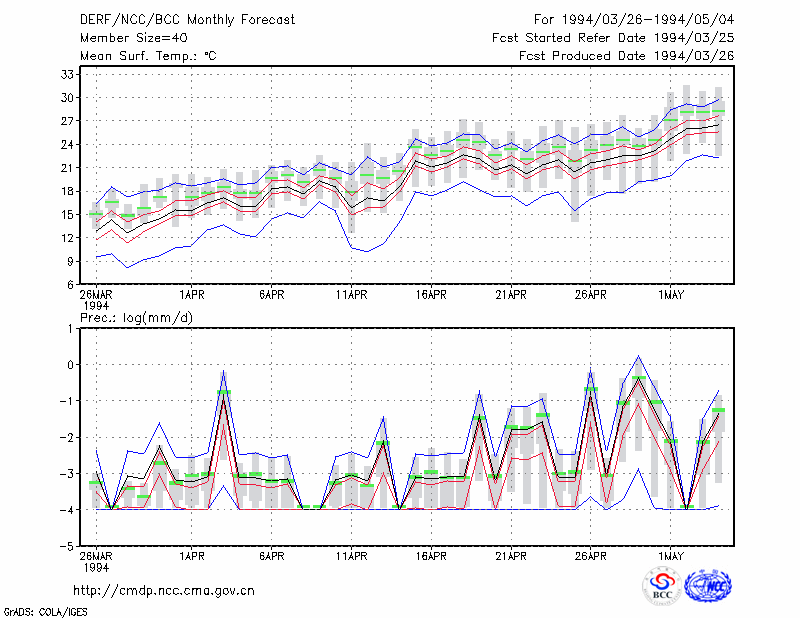This screenshot has width=800, height=618.
Task: Select the 1MAY label on precipitation axis
Action: pyautogui.click(x=670, y=556)
